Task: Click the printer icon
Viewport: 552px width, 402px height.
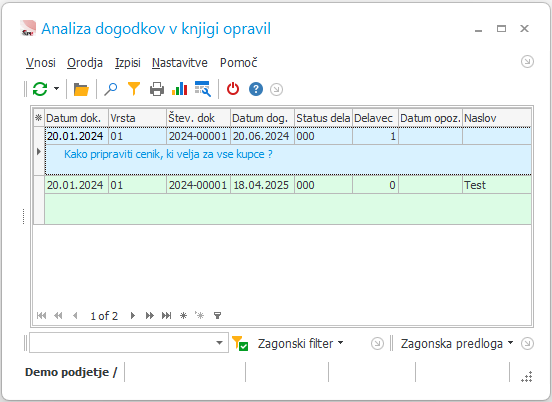Action: pyautogui.click(x=157, y=89)
